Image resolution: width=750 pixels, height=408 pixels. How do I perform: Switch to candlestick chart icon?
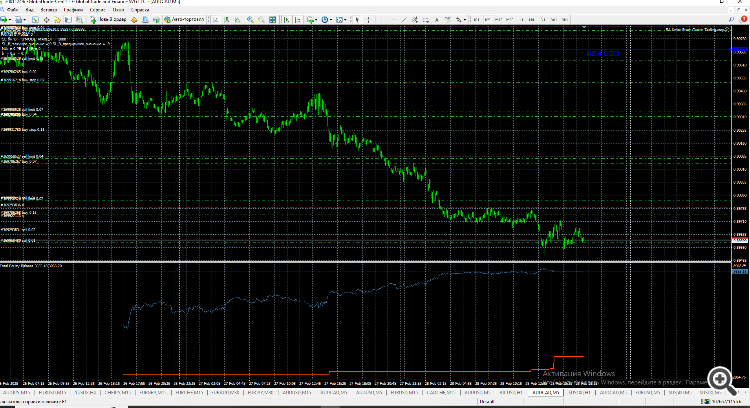click(226, 20)
